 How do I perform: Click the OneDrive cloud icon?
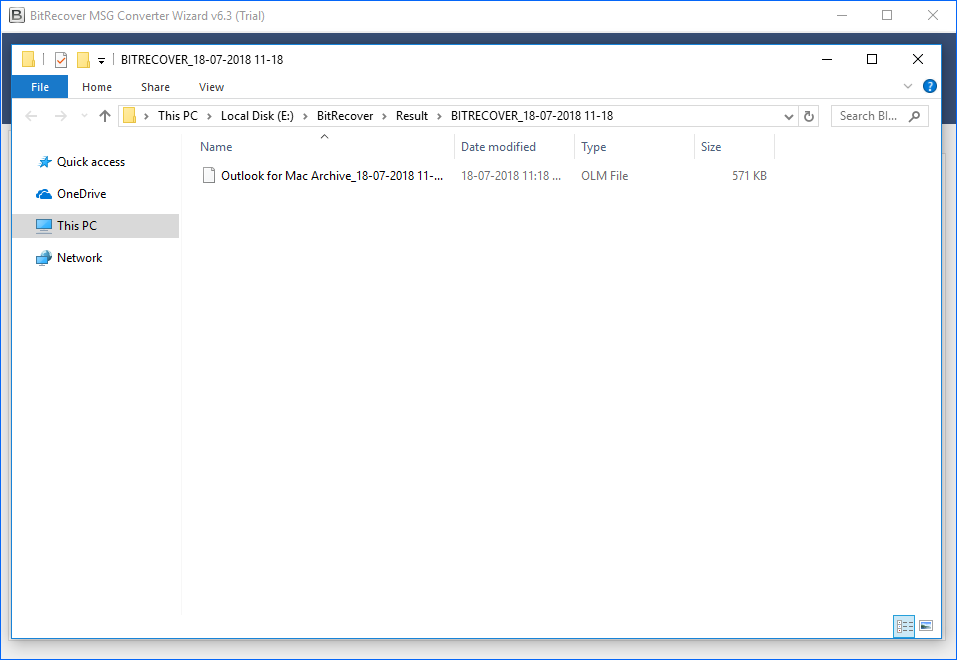[44, 194]
